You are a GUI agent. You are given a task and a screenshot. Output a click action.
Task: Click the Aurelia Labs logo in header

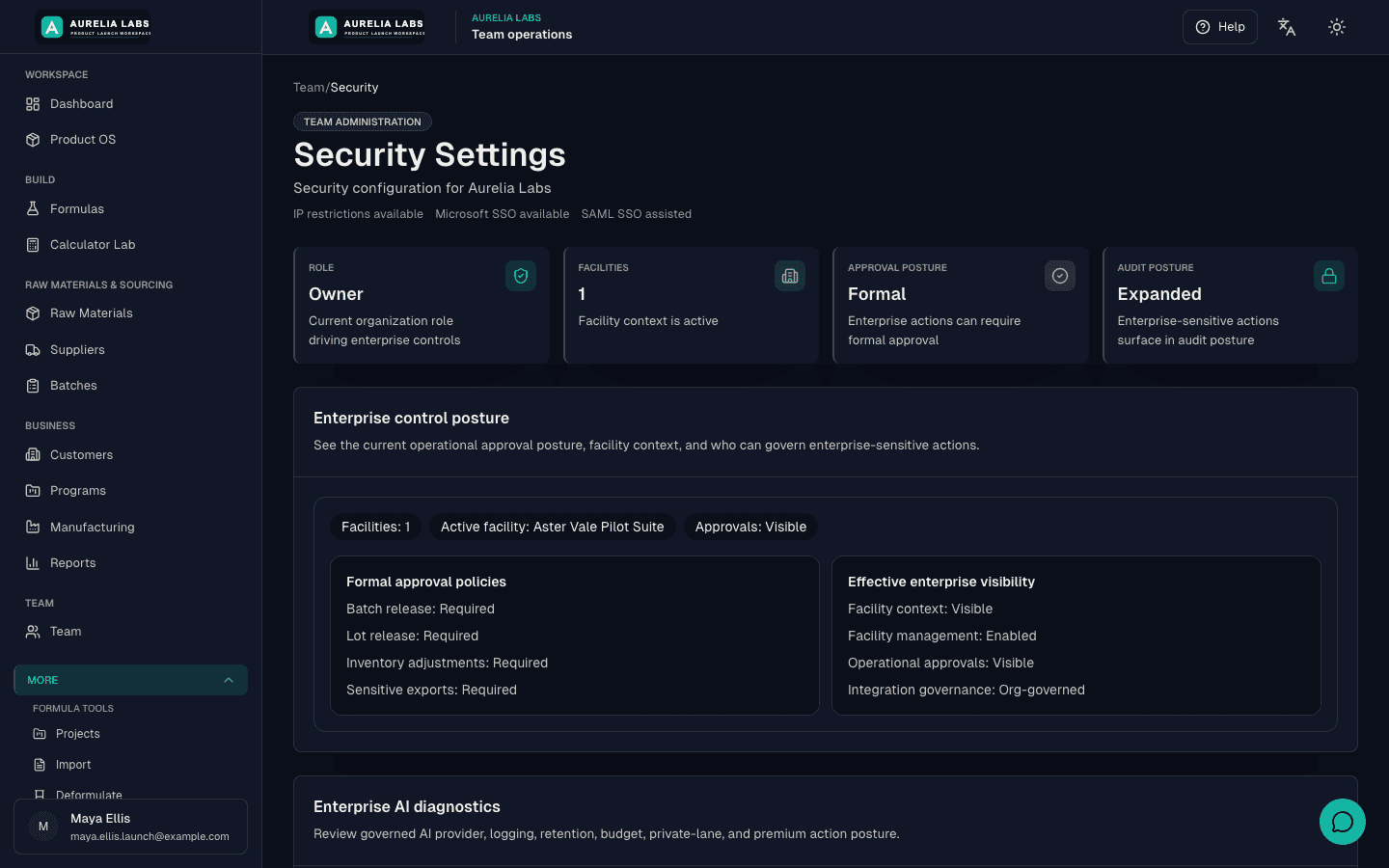click(368, 27)
